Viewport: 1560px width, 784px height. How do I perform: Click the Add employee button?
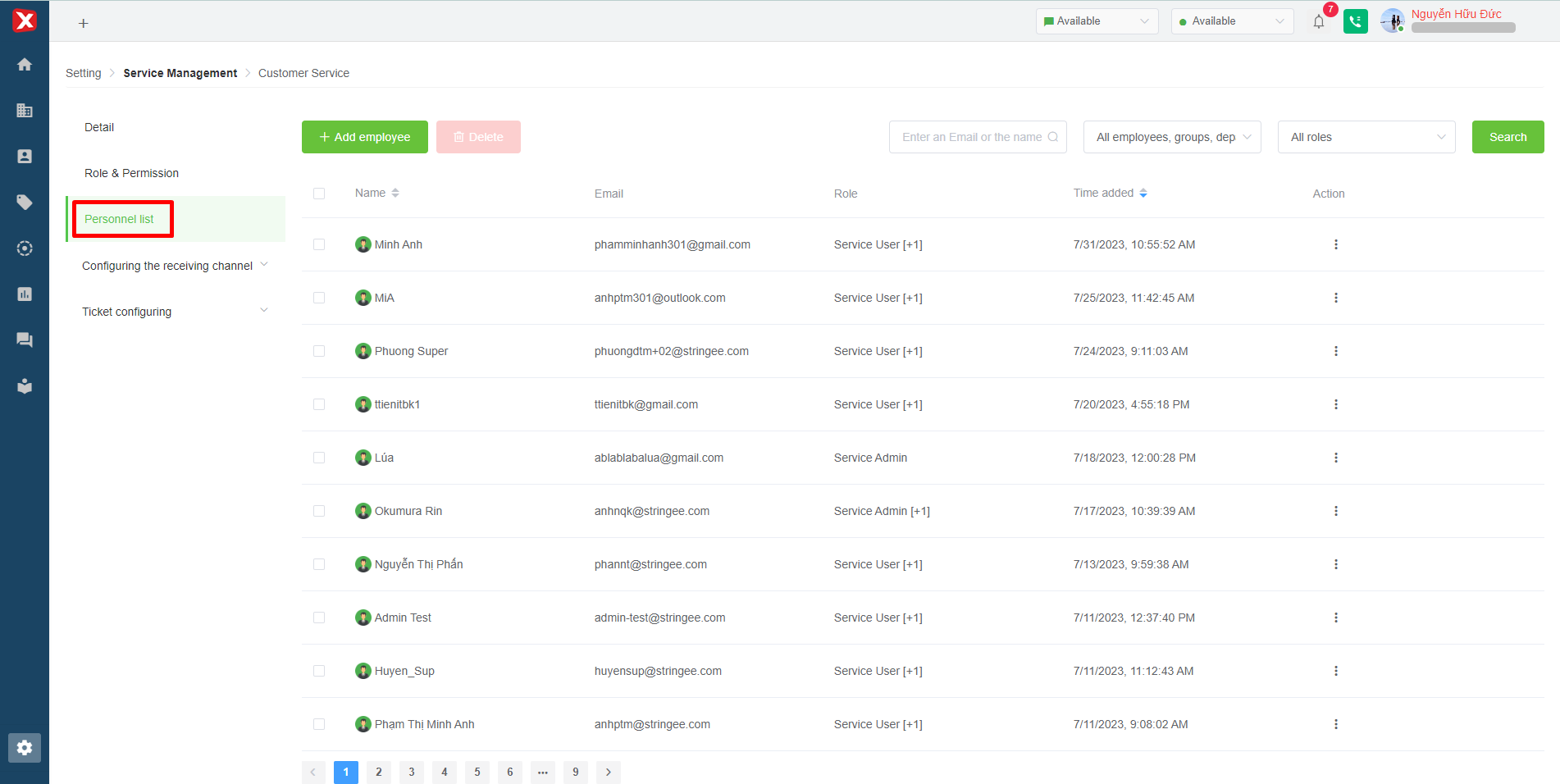365,137
